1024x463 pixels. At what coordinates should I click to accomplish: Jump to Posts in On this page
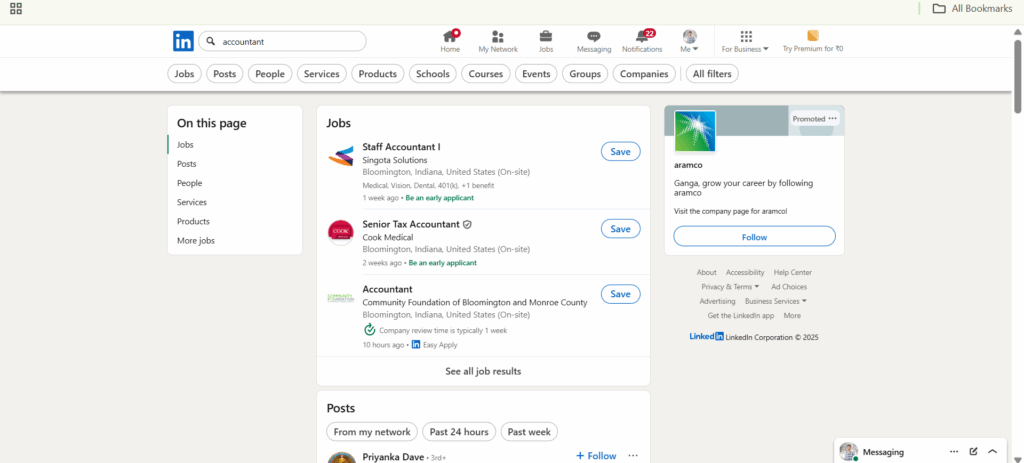187,164
